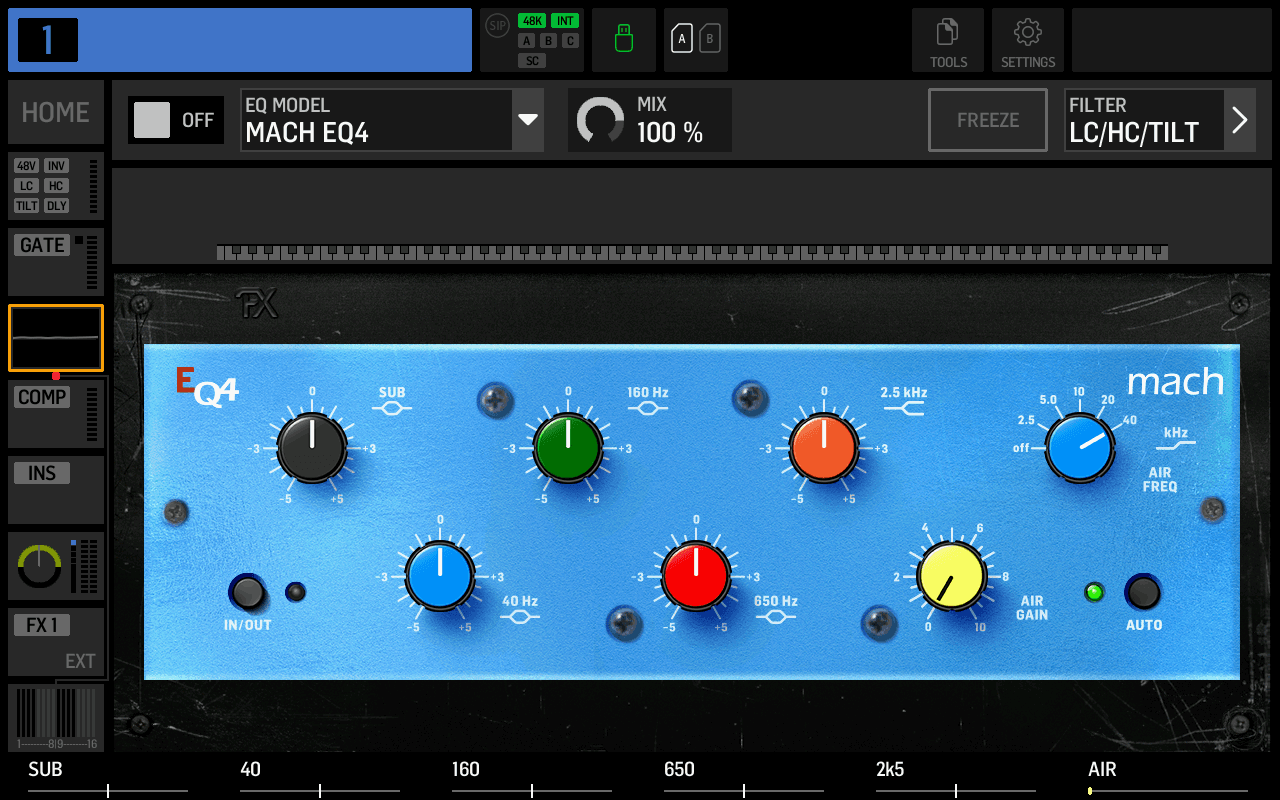Open the FX 1 EXT section

coord(56,642)
